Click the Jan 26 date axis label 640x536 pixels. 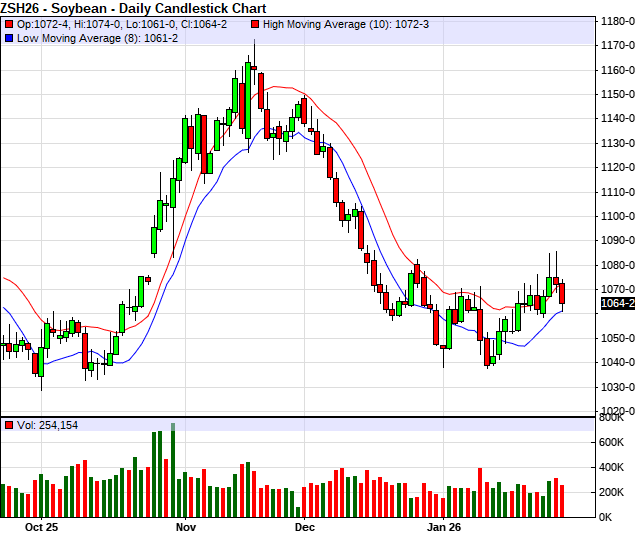pyautogui.click(x=444, y=525)
